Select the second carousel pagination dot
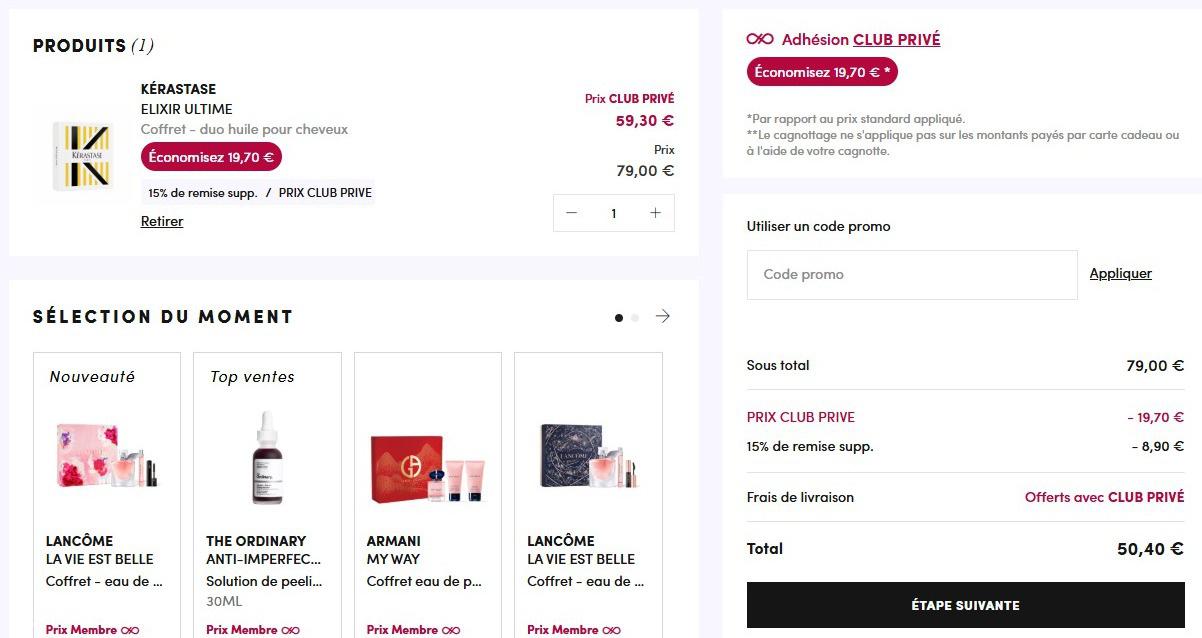Screen dimensions: 1202x638 coord(635,318)
